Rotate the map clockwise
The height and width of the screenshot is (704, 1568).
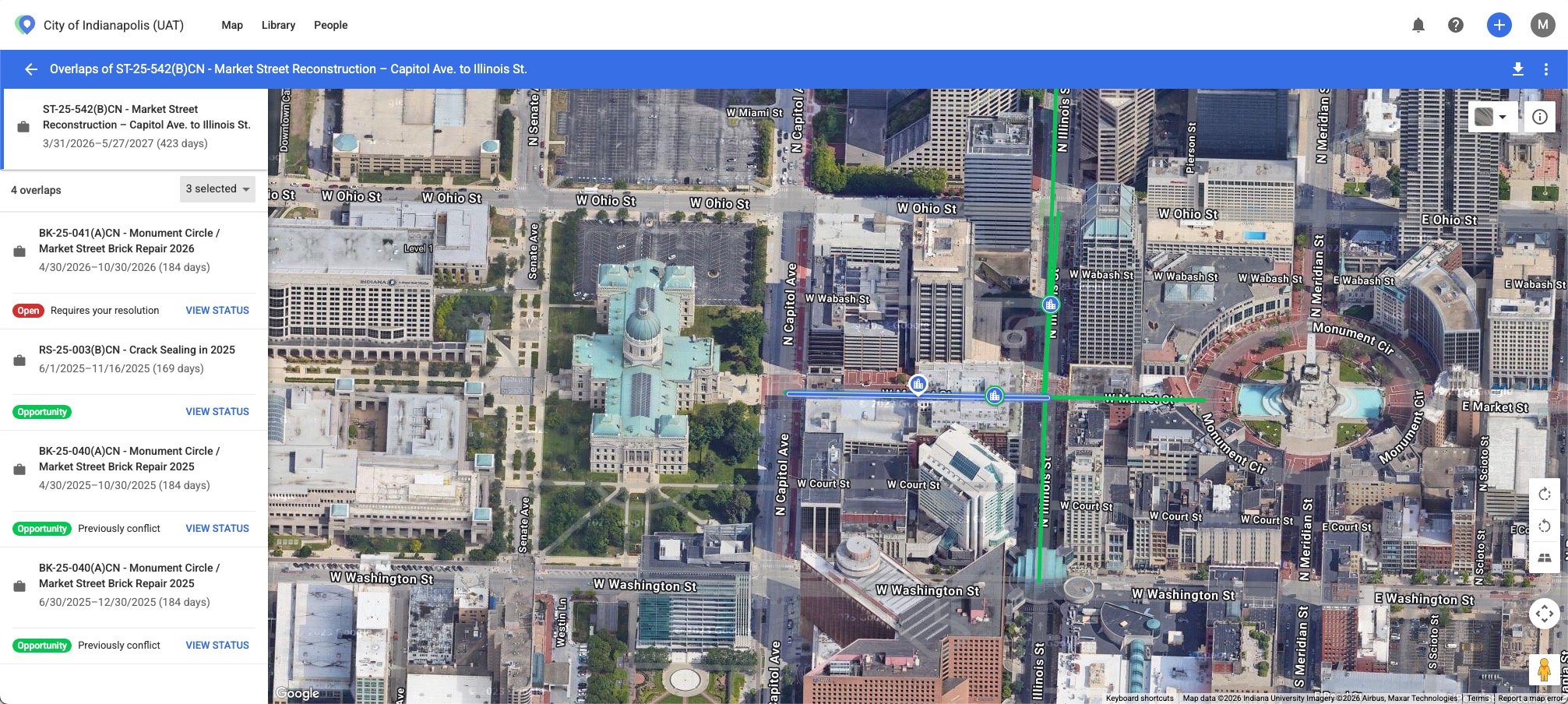[x=1544, y=495]
